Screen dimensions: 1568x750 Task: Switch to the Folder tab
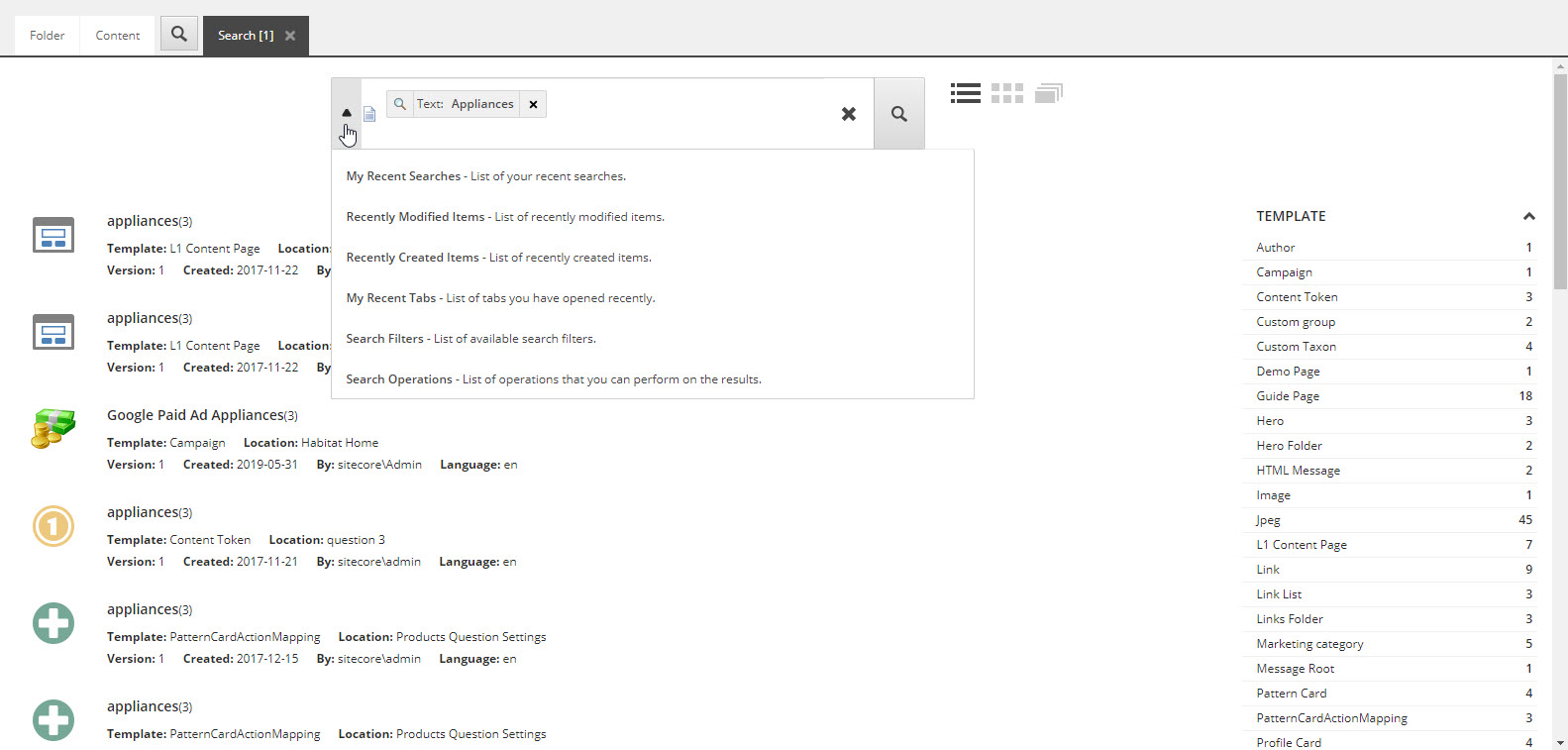pos(47,36)
